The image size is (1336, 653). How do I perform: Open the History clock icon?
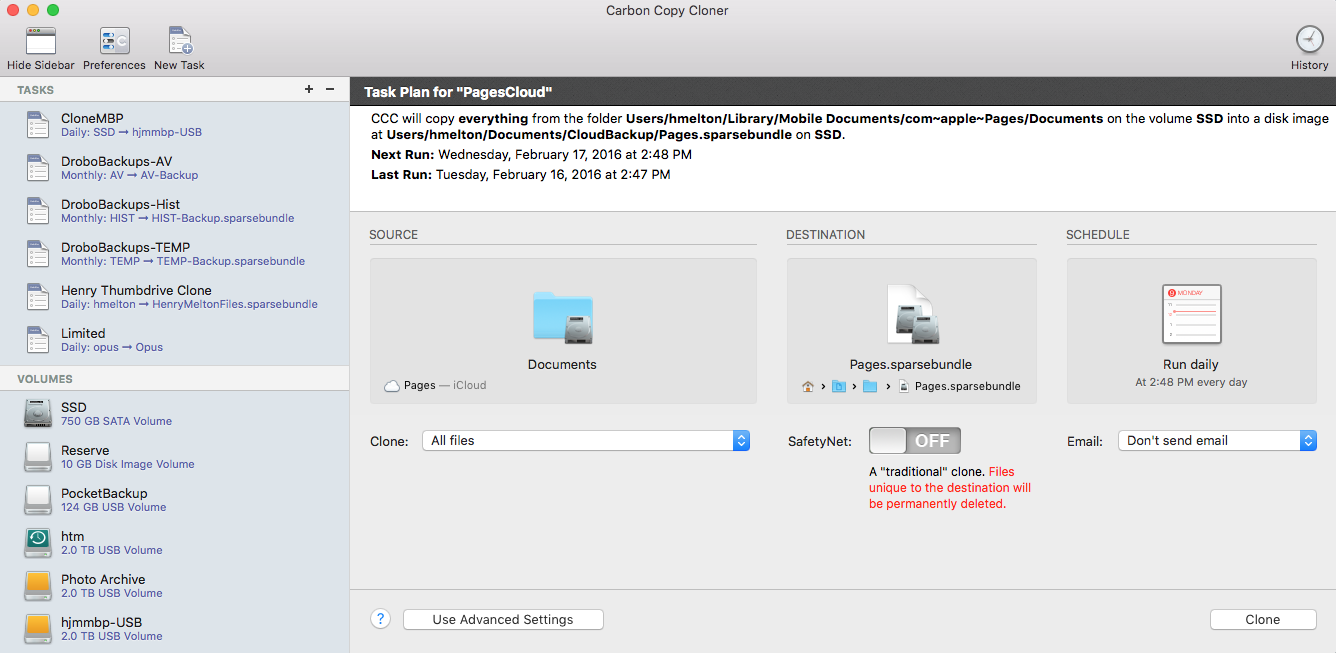coord(1309,40)
